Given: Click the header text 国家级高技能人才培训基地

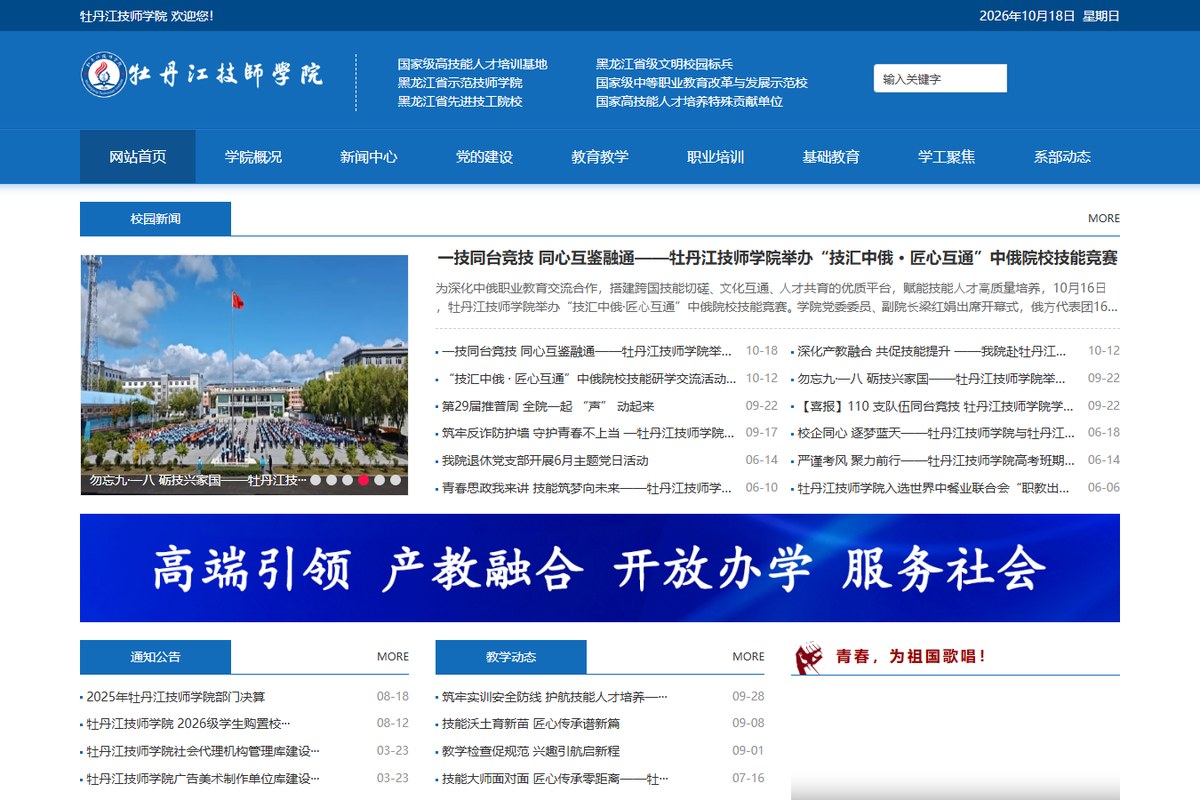Looking at the screenshot, I should click(472, 64).
